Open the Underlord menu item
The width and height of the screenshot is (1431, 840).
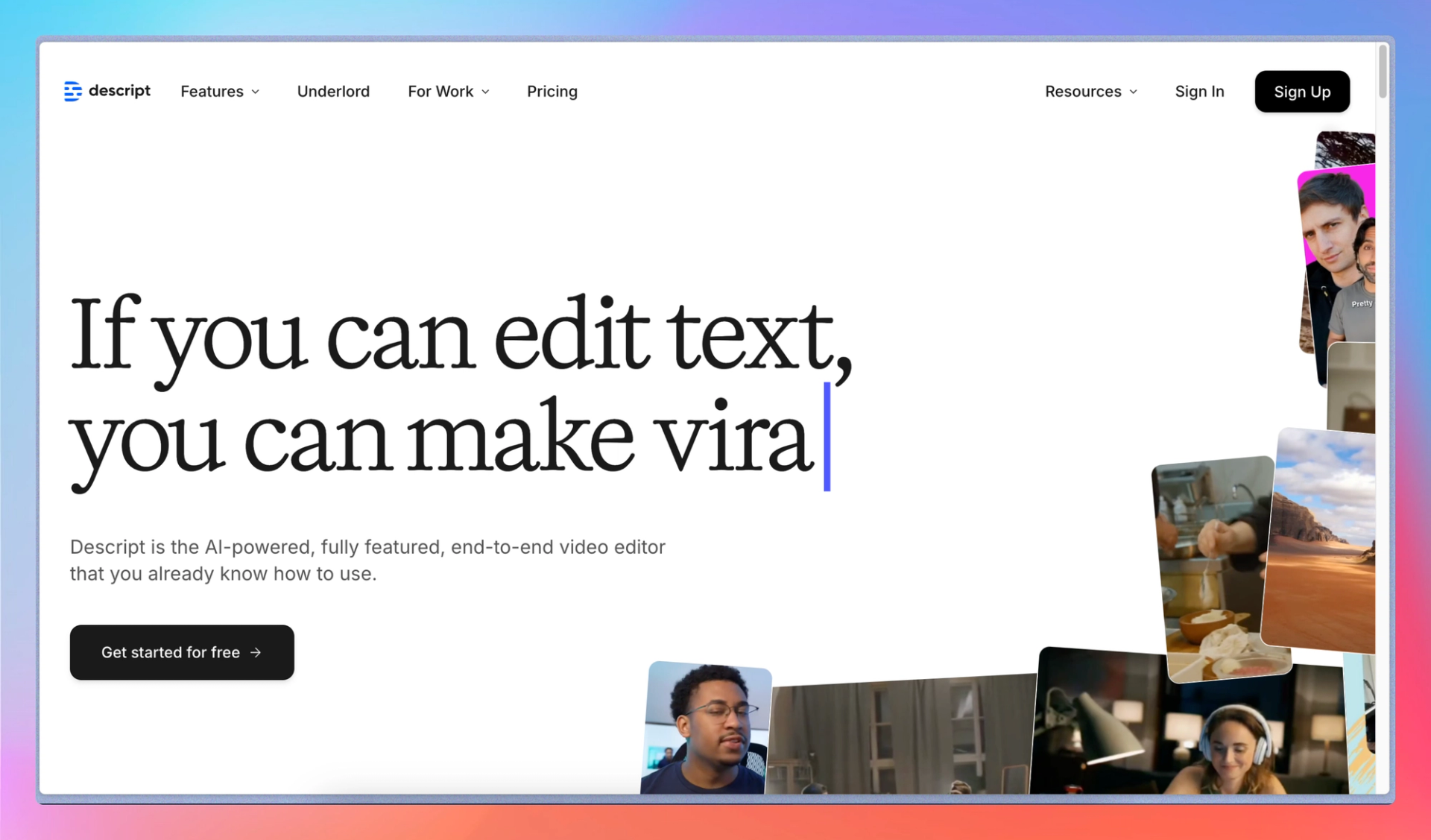(x=333, y=91)
